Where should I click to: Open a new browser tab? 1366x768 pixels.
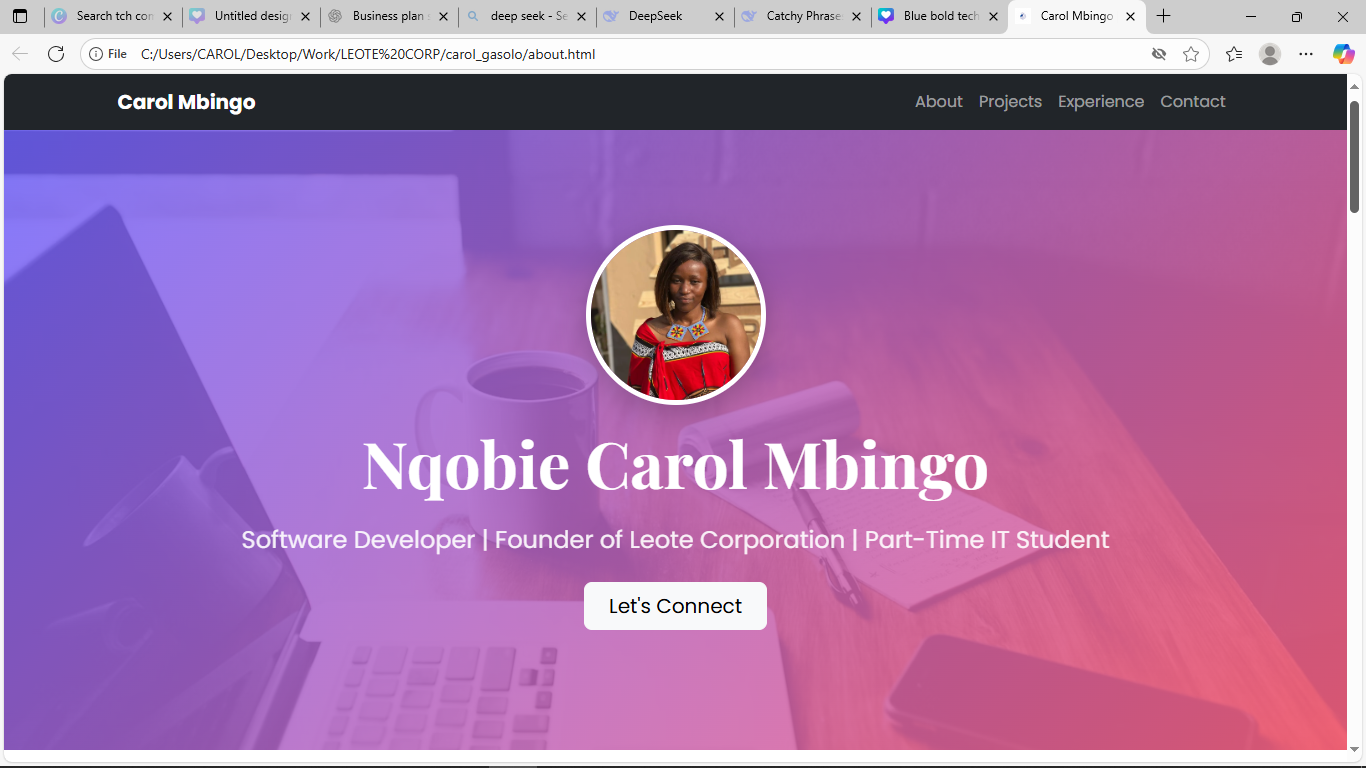(1163, 16)
